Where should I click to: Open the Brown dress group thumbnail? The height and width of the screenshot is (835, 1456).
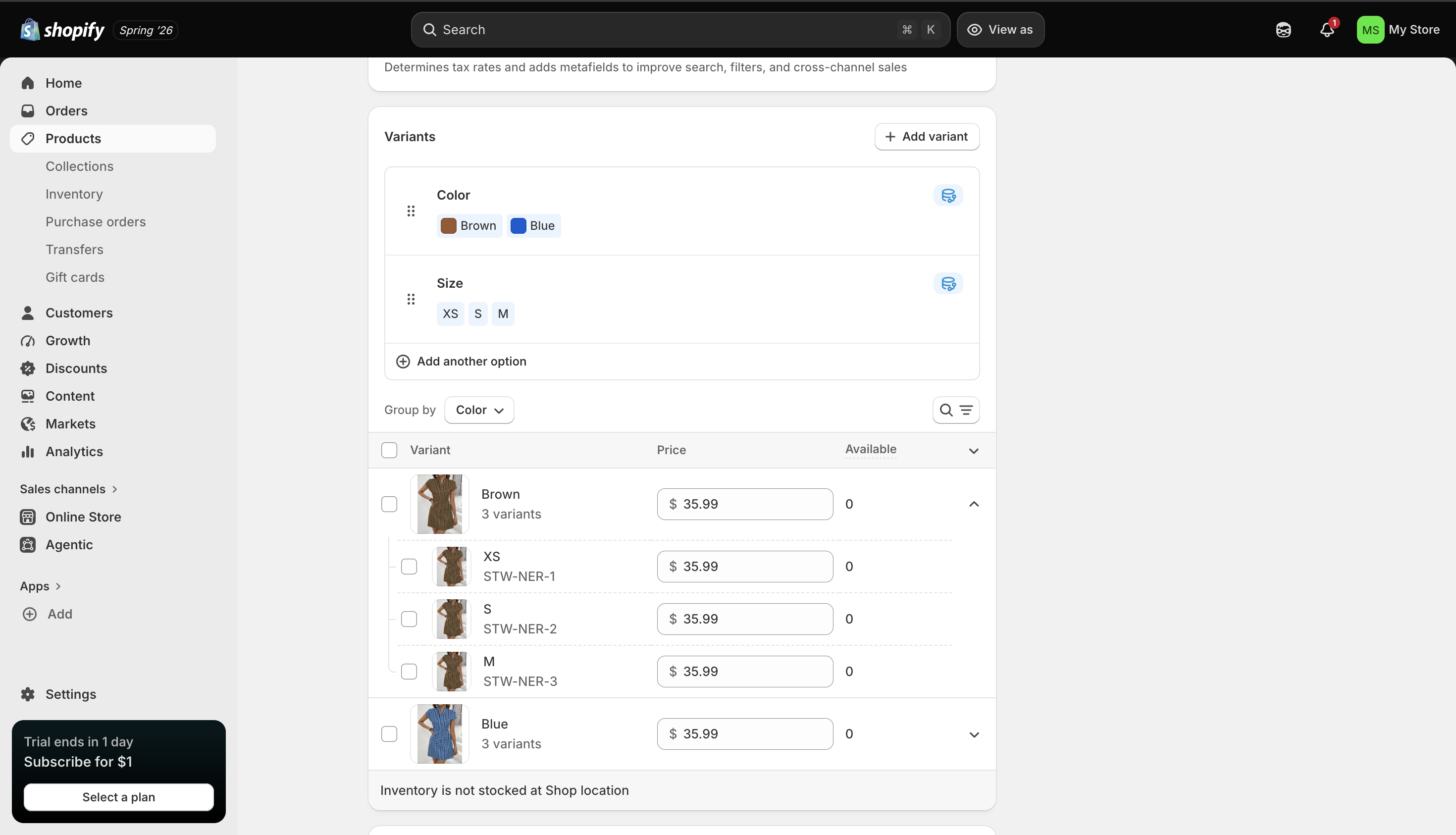point(440,505)
